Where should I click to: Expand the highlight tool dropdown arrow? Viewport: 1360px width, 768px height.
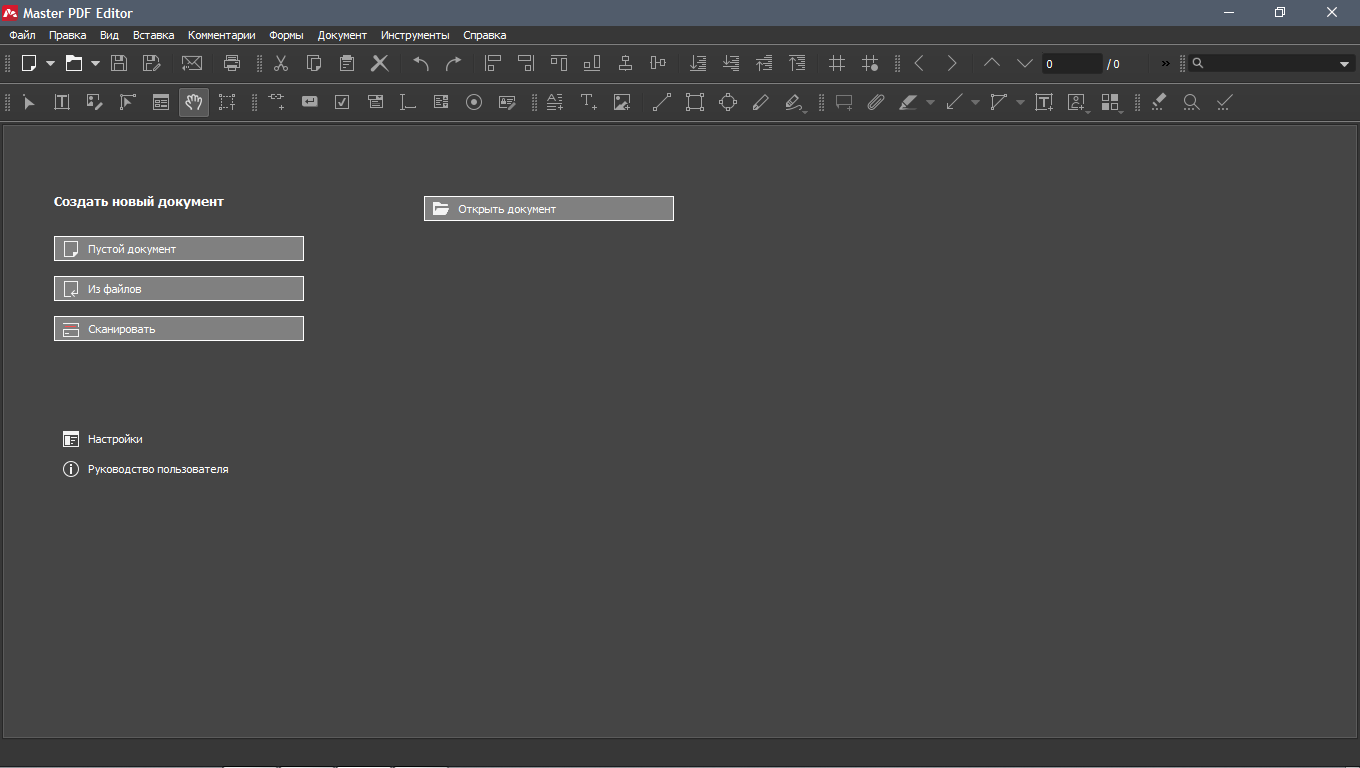point(930,102)
